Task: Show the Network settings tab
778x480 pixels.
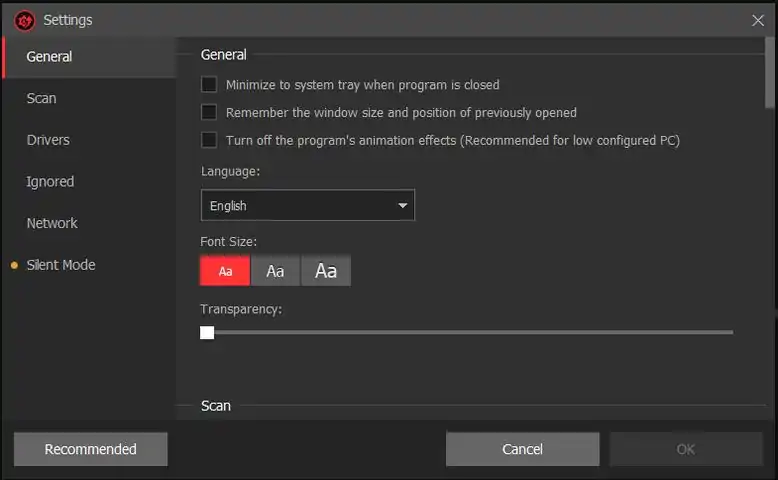Action: point(52,223)
